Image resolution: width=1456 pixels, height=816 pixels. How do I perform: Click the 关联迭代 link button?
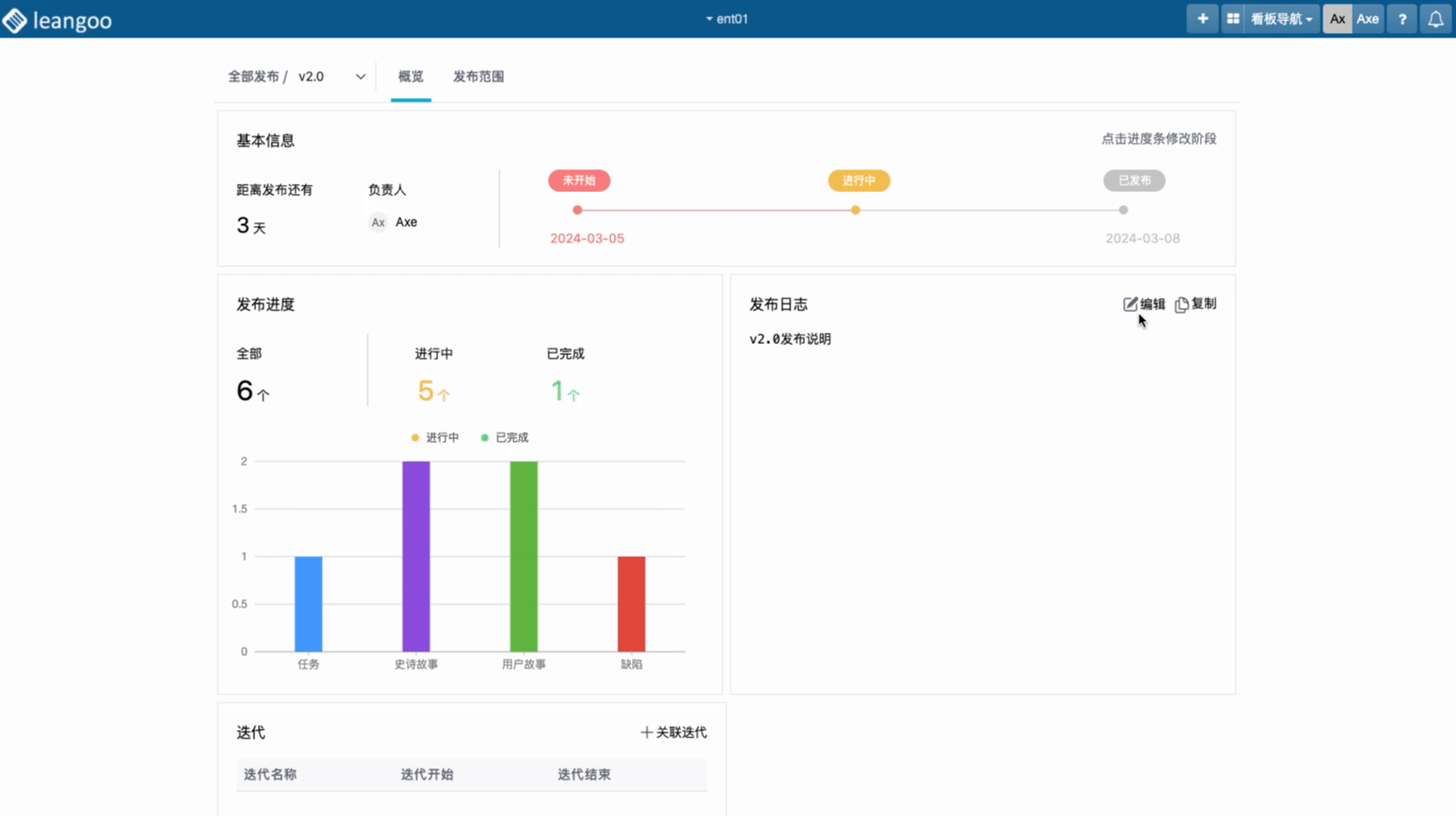click(x=673, y=732)
